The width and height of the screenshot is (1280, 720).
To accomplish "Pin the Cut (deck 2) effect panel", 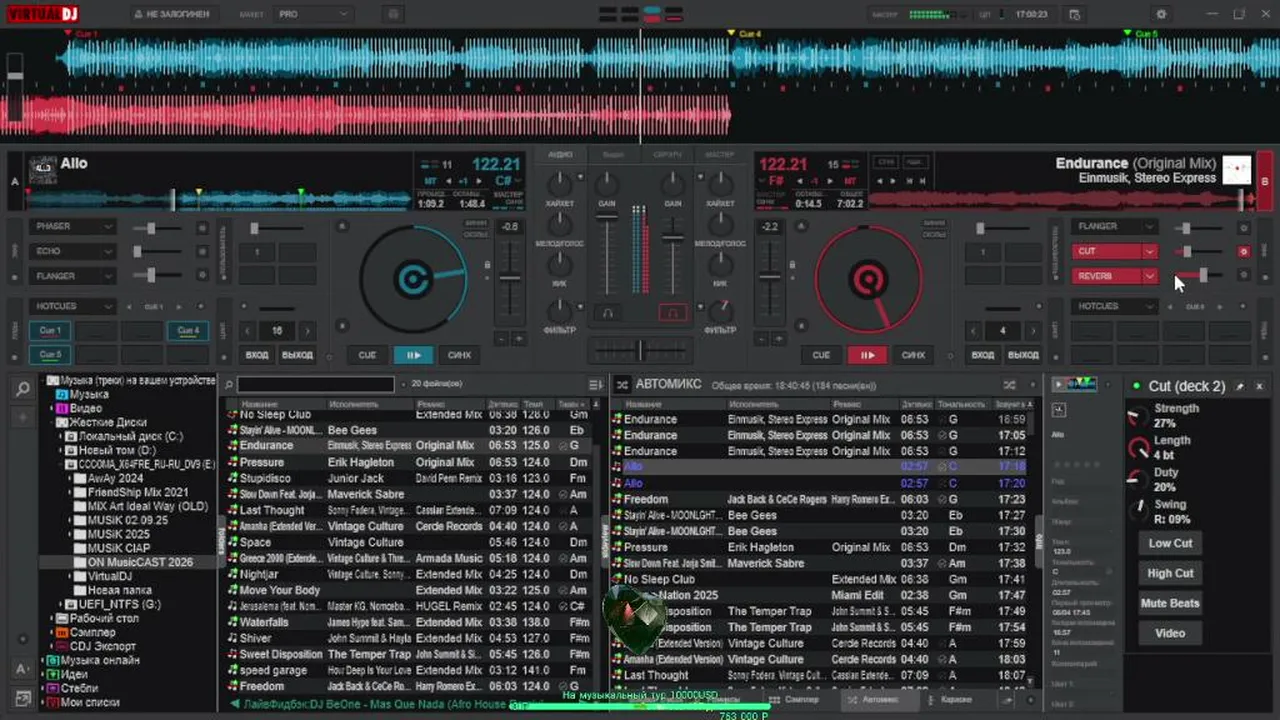I will [1240, 386].
